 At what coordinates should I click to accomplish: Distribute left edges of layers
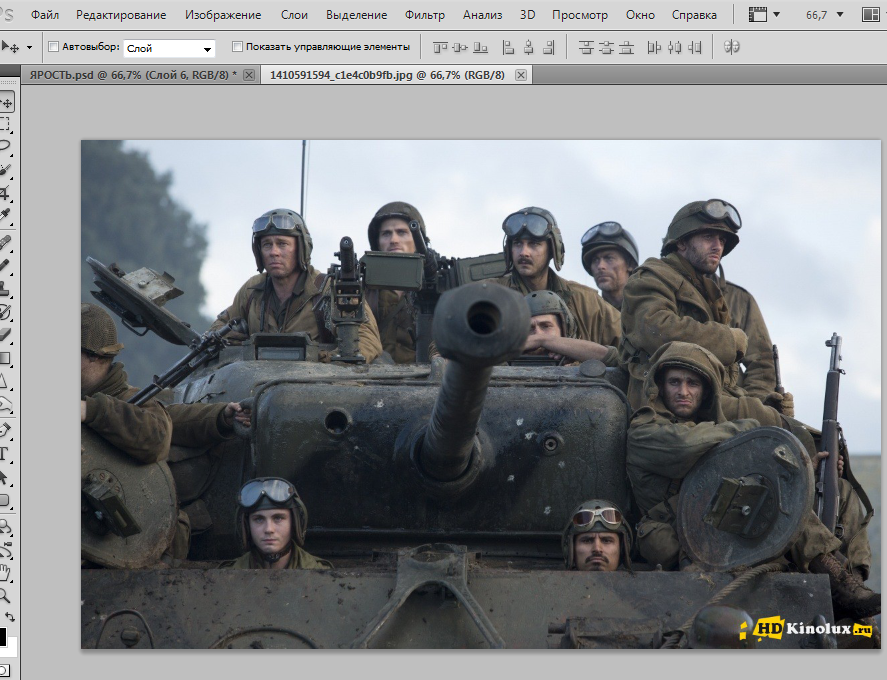tap(654, 48)
